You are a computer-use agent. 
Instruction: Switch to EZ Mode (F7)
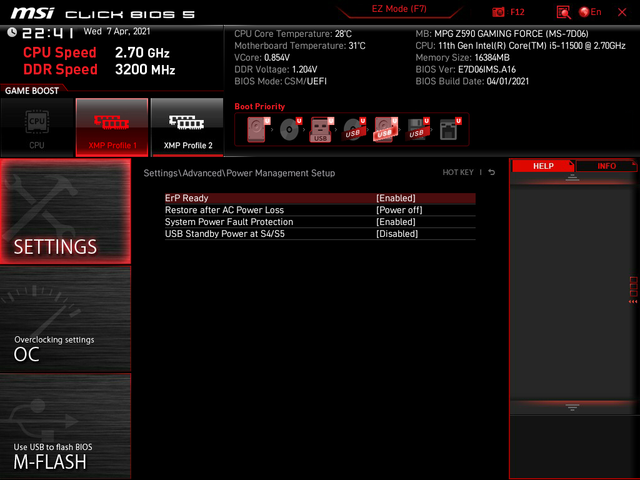point(399,9)
